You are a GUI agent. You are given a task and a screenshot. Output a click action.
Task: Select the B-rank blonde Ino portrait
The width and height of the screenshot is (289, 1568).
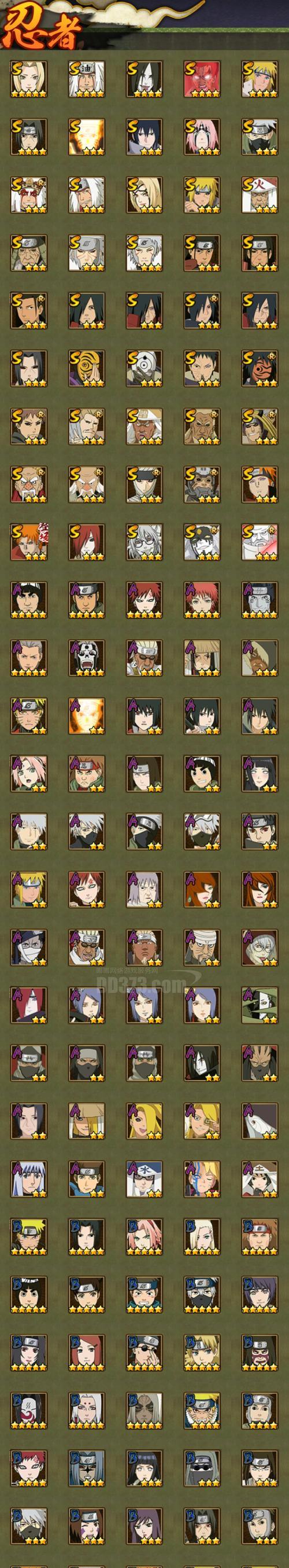[x=201, y=1236]
